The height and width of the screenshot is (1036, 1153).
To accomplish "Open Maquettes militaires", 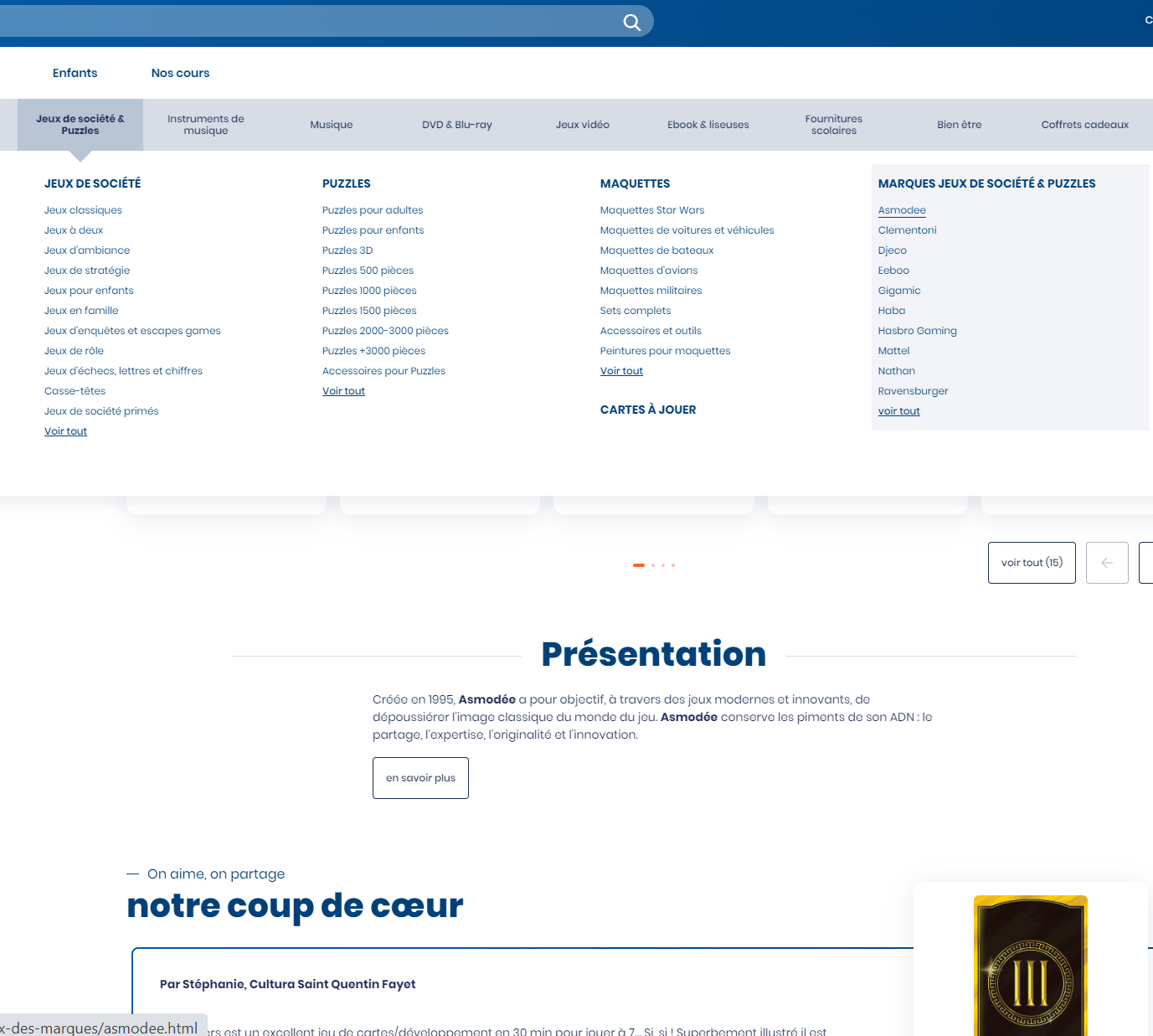I will [651, 291].
